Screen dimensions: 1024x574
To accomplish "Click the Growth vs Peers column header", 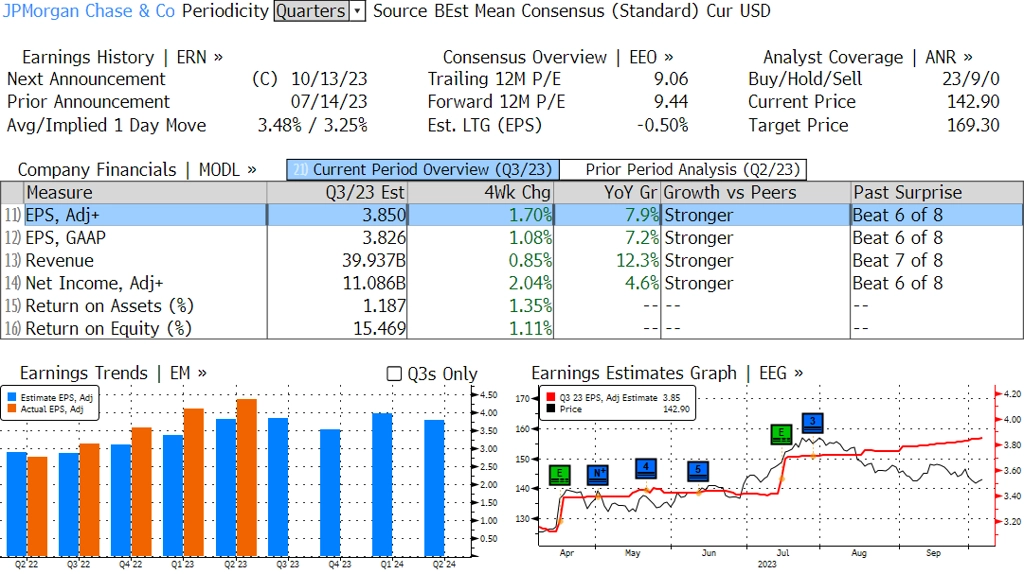I will (x=756, y=193).
